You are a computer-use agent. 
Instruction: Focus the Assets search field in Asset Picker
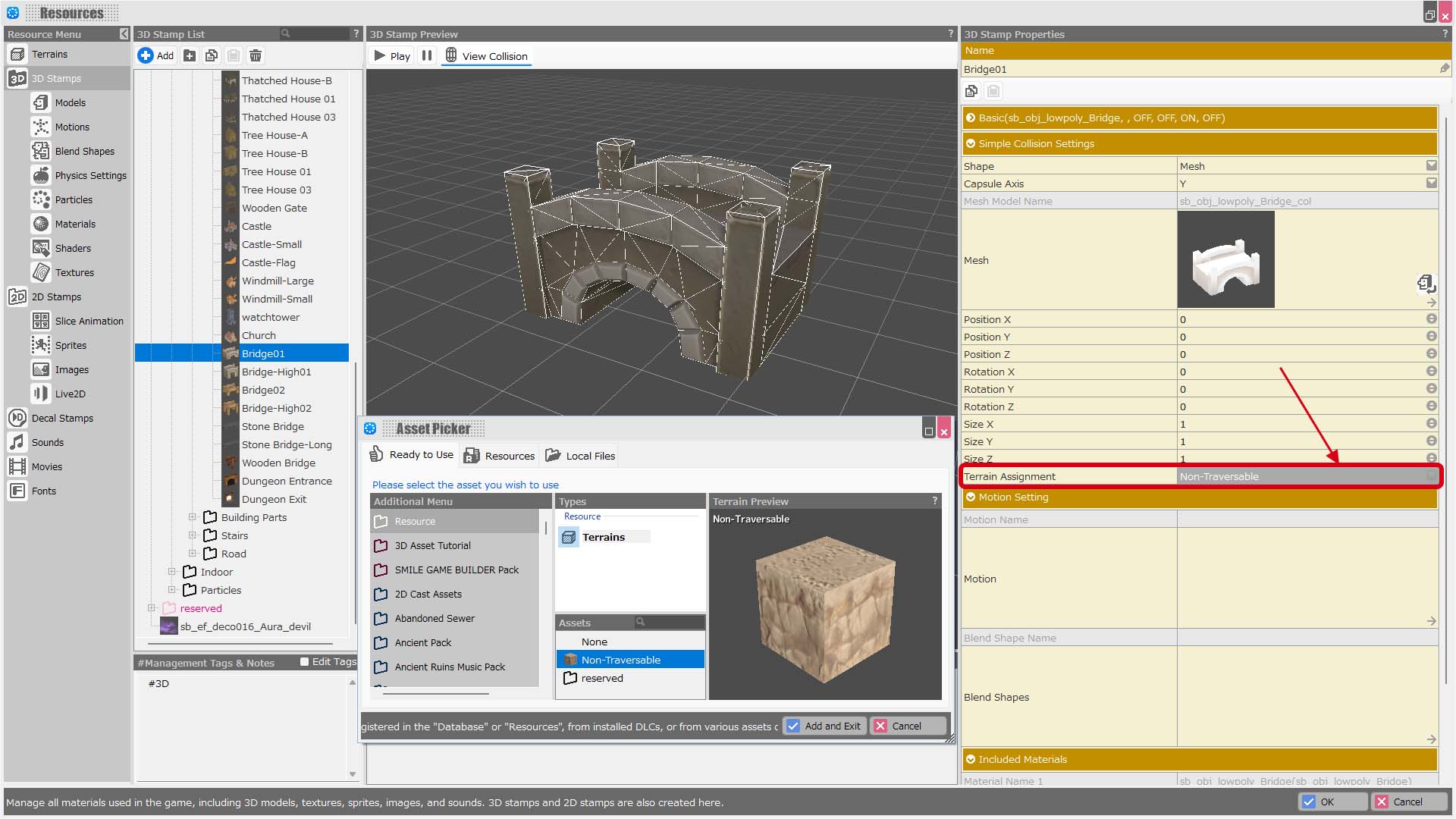[x=669, y=622]
